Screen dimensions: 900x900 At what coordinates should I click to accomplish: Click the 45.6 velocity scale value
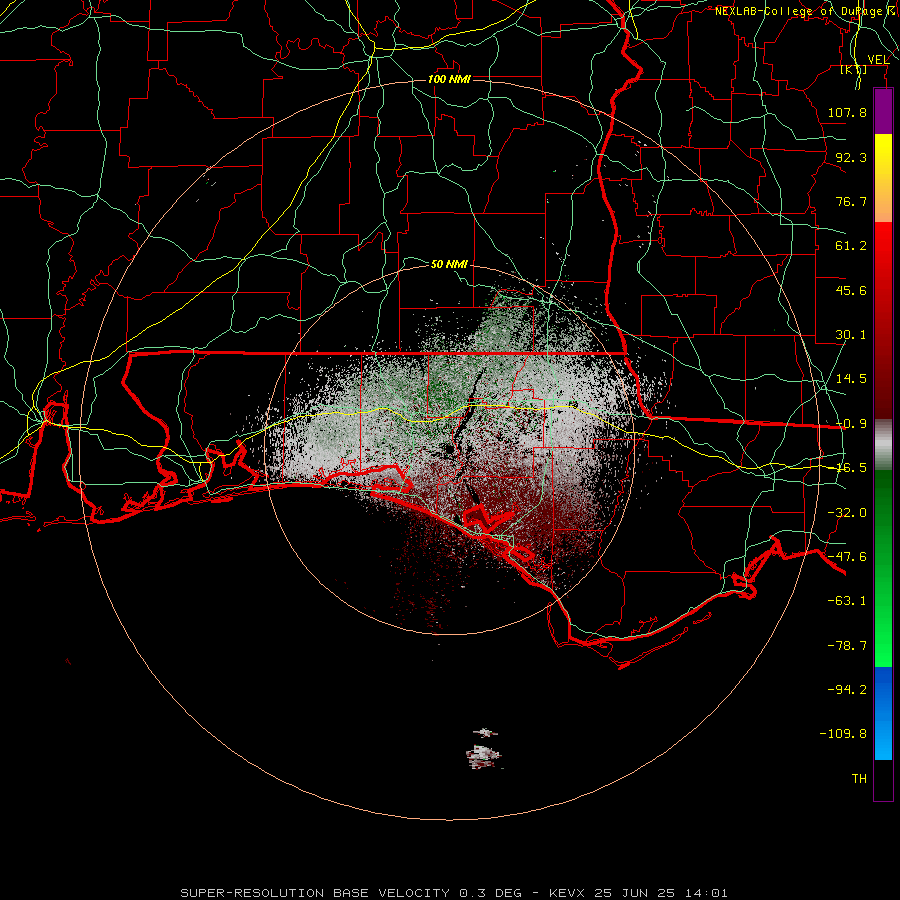(851, 290)
